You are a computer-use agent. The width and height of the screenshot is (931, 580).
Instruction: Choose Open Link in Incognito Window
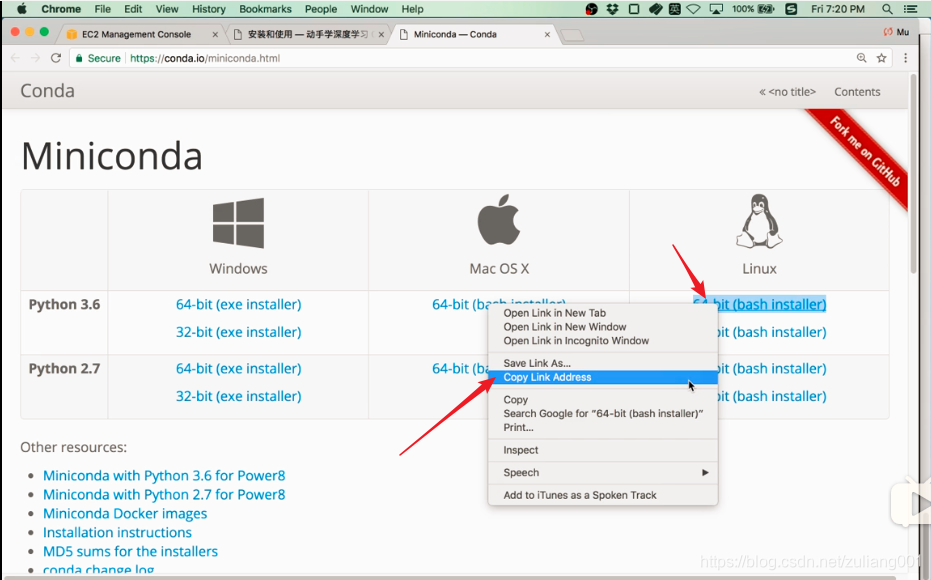click(x=603, y=341)
